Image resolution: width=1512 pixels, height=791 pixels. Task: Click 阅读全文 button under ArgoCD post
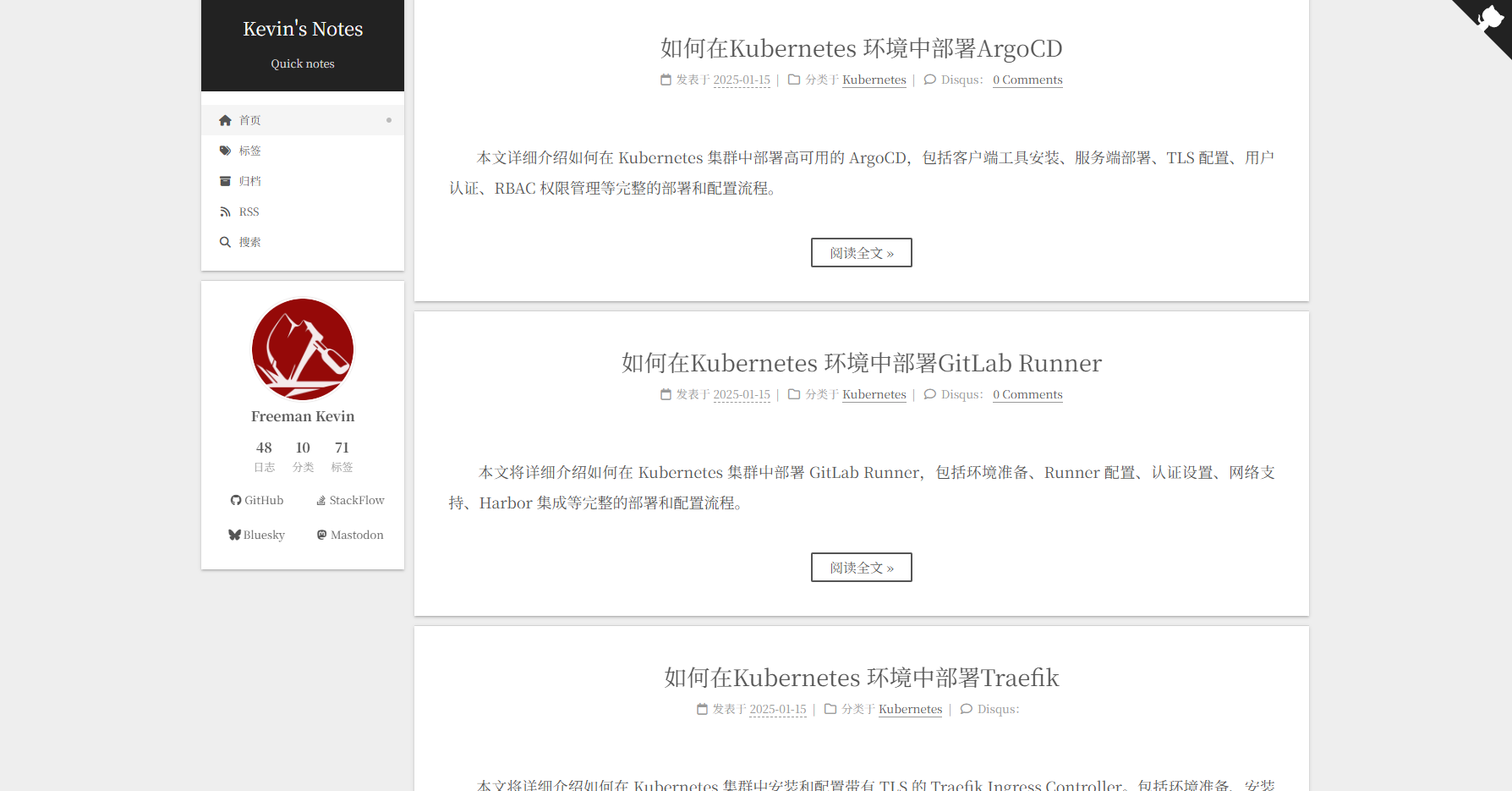tap(861, 253)
